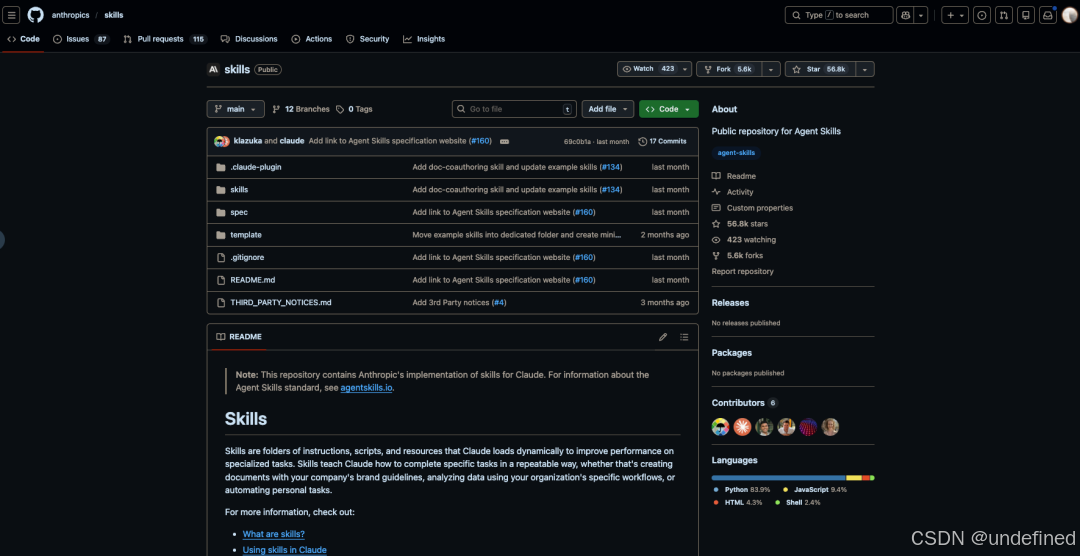Click the klazuka author avatar
The height and width of the screenshot is (556, 1080).
[x=220, y=141]
